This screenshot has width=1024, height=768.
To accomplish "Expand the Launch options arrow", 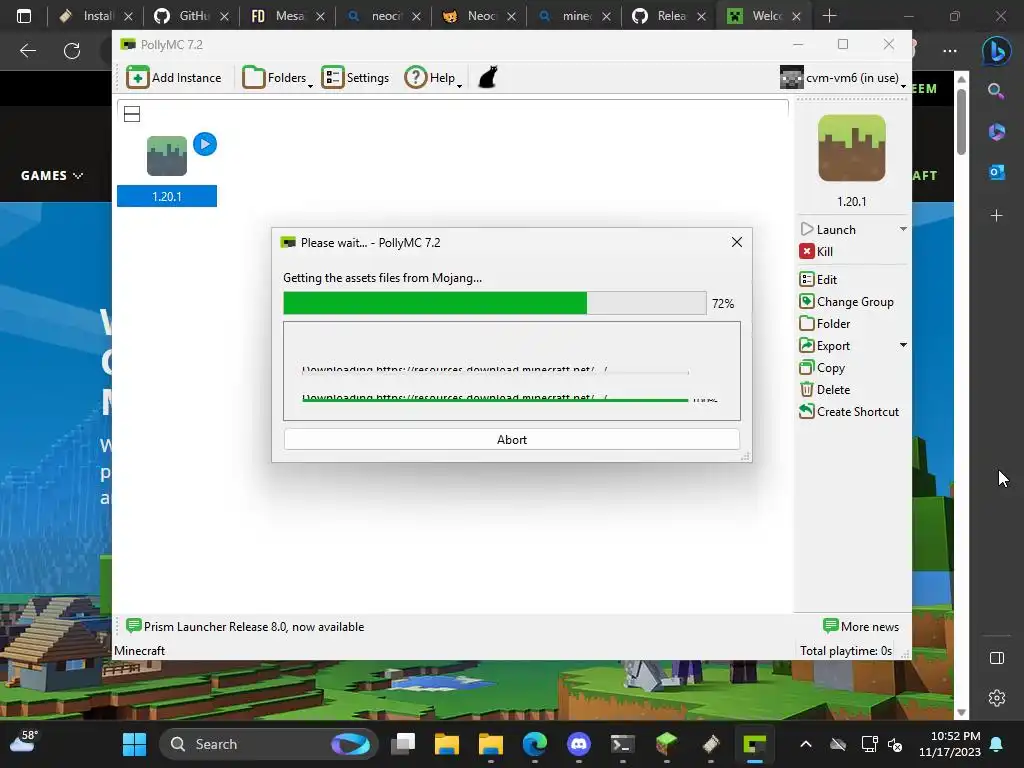I will point(903,229).
